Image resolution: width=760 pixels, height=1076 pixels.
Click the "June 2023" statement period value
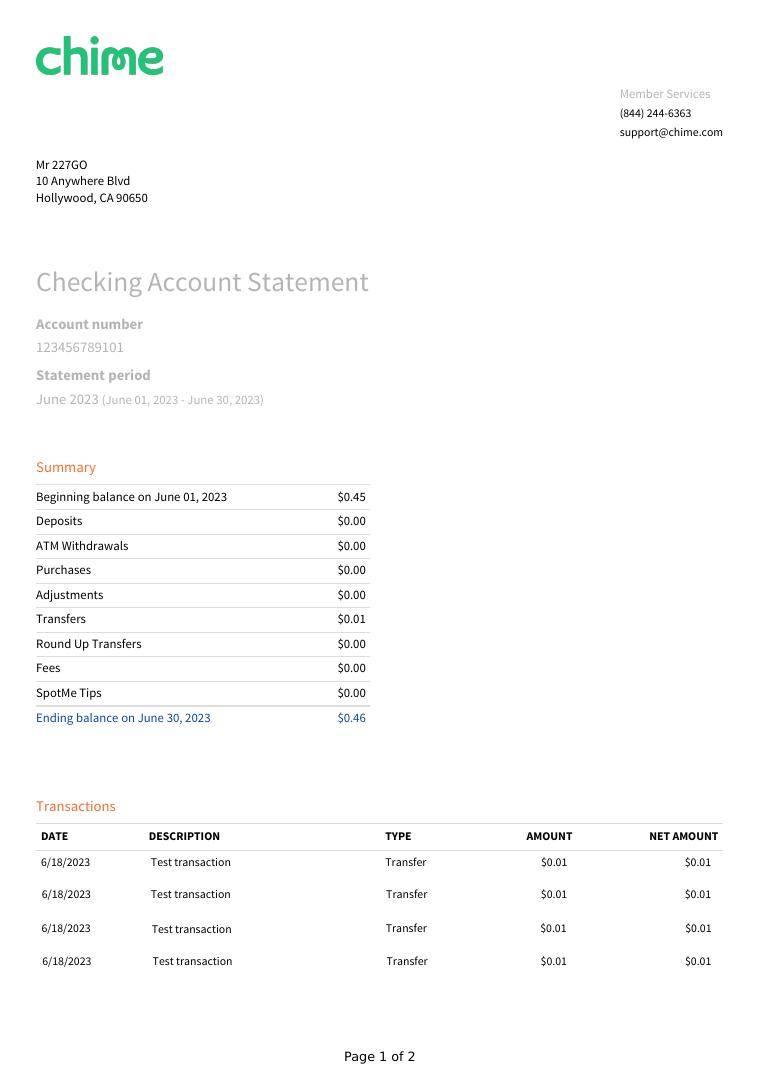(67, 399)
